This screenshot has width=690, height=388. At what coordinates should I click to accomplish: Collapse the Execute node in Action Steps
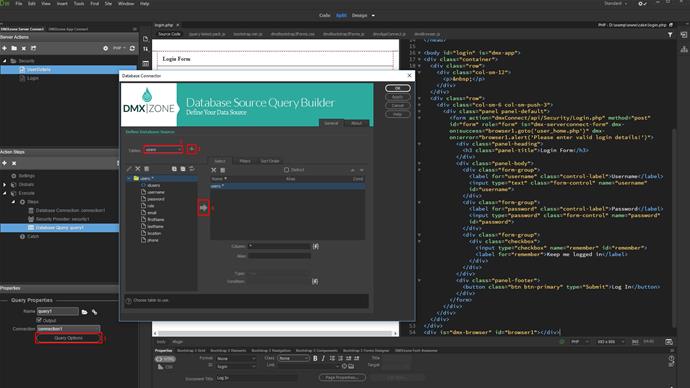[5, 193]
